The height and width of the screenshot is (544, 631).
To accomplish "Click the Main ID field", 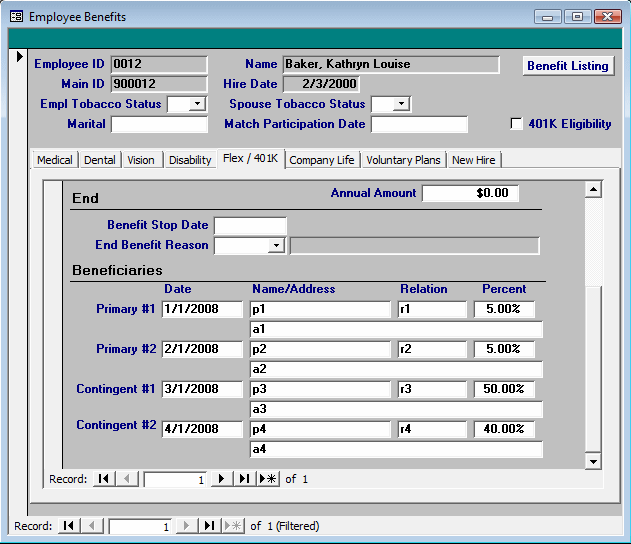I will coord(159,84).
